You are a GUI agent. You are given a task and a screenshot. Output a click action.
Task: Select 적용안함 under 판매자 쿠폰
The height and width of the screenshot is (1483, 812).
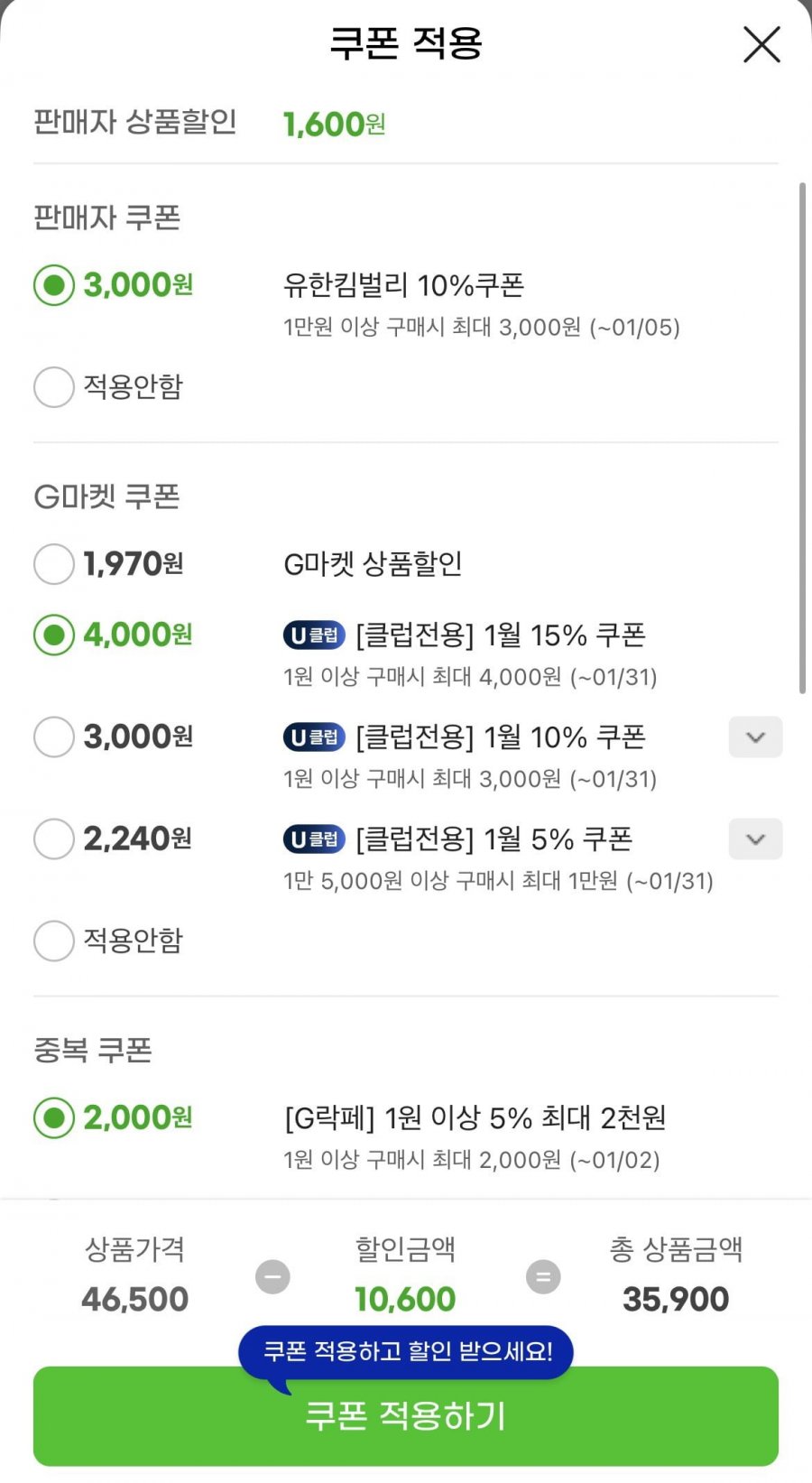[54, 387]
